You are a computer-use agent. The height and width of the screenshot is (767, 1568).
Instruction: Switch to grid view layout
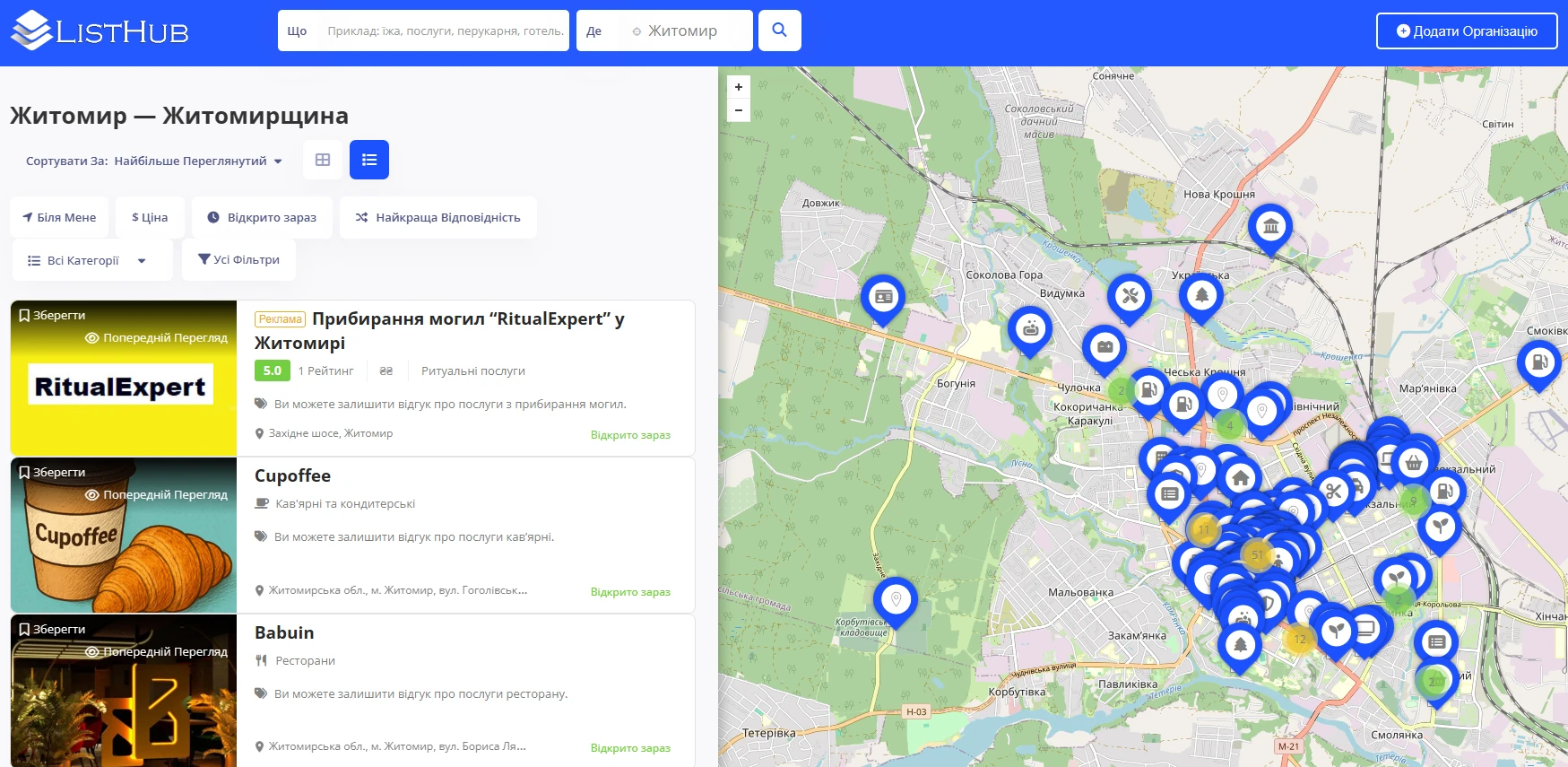[x=323, y=160]
